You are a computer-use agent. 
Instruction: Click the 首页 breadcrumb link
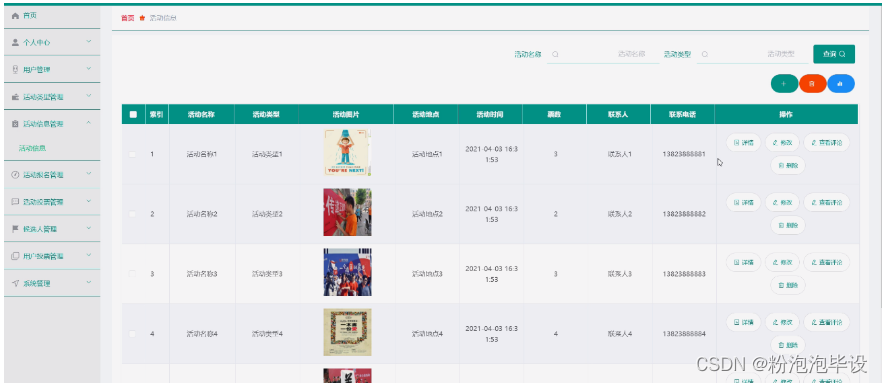point(128,18)
